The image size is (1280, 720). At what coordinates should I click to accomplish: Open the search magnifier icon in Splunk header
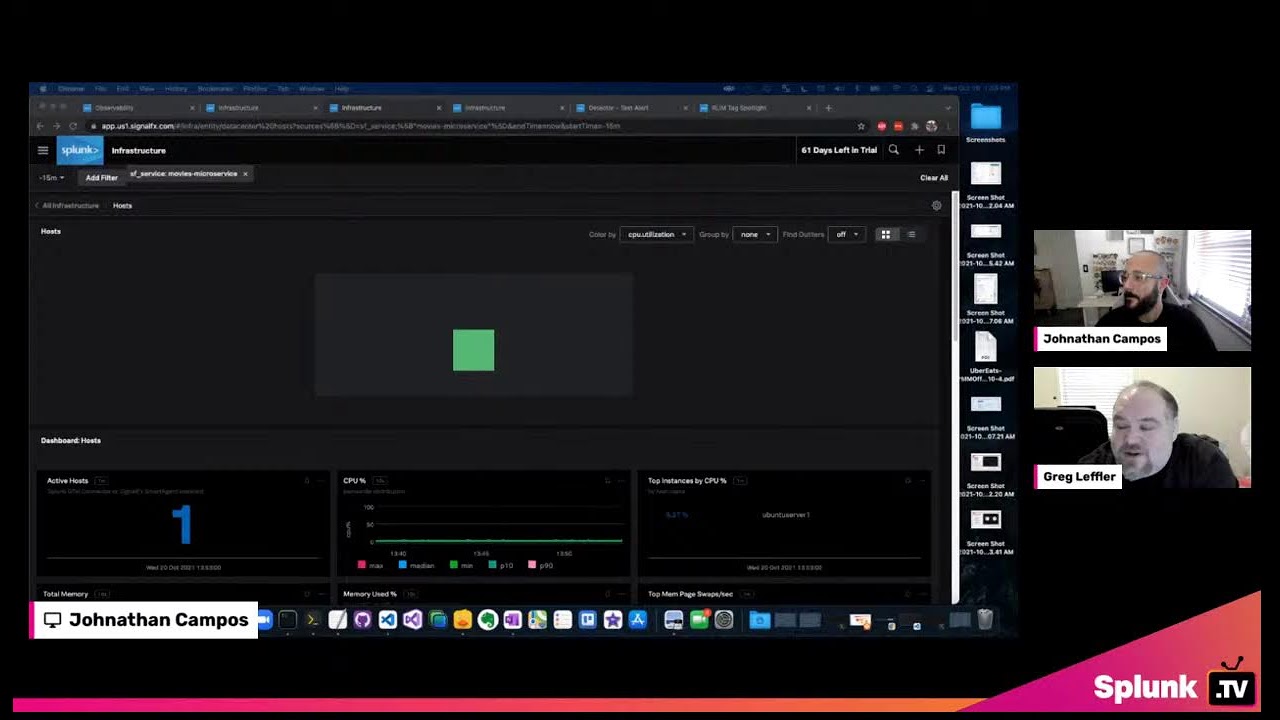point(894,150)
